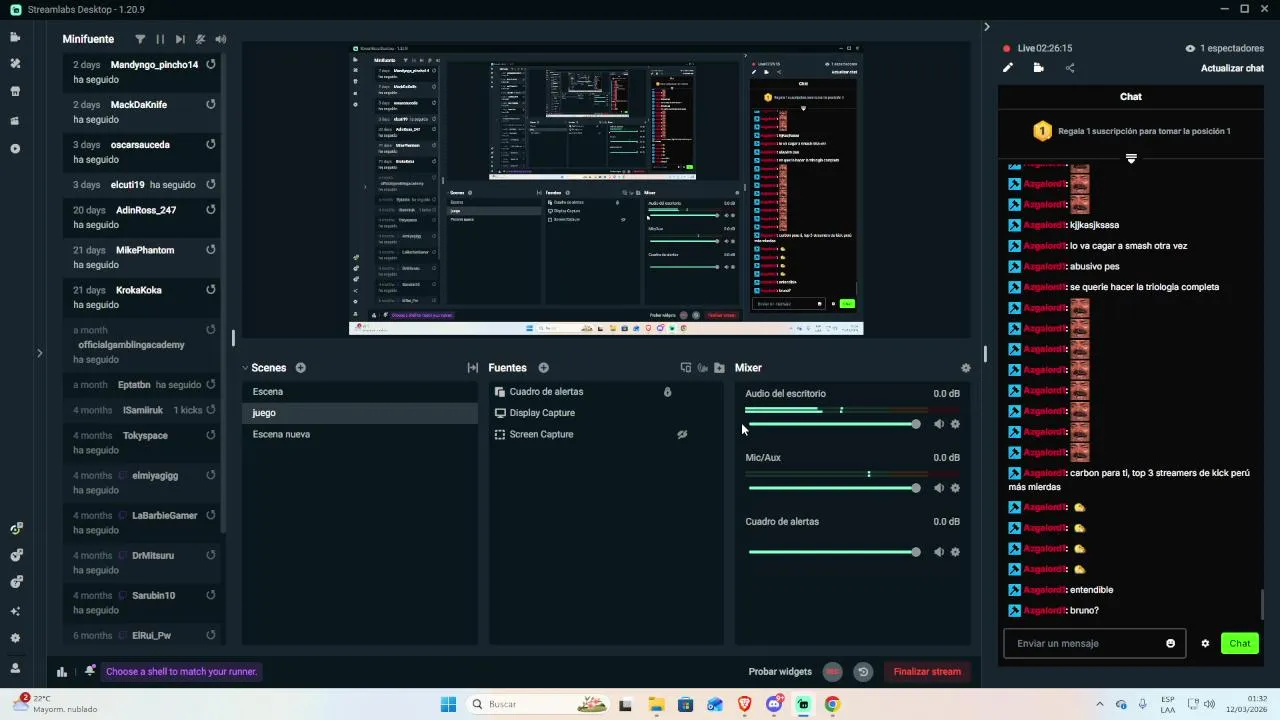Open the App Store icon in left sidebar
Image resolution: width=1280 pixels, height=720 pixels.
(x=15, y=91)
